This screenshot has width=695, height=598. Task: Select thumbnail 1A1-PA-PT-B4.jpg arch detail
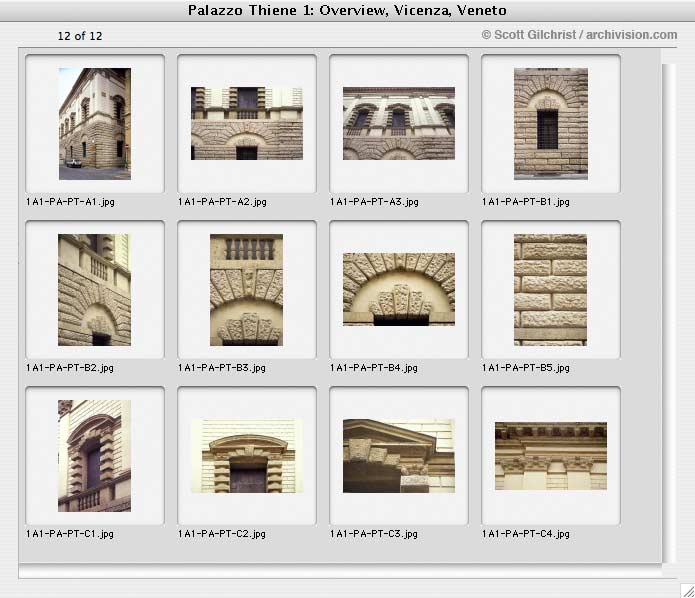(x=399, y=289)
